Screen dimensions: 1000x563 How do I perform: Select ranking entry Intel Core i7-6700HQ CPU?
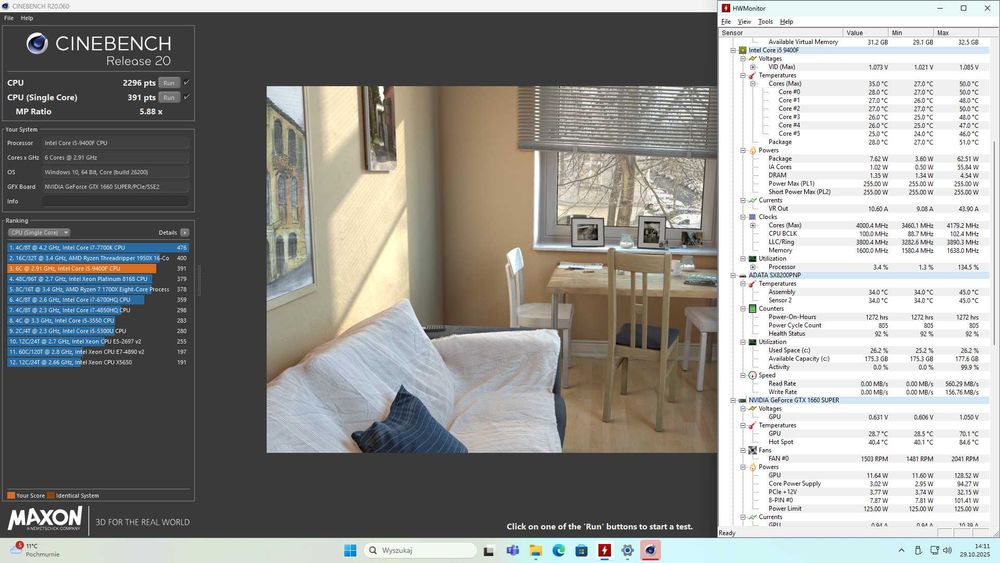point(98,300)
